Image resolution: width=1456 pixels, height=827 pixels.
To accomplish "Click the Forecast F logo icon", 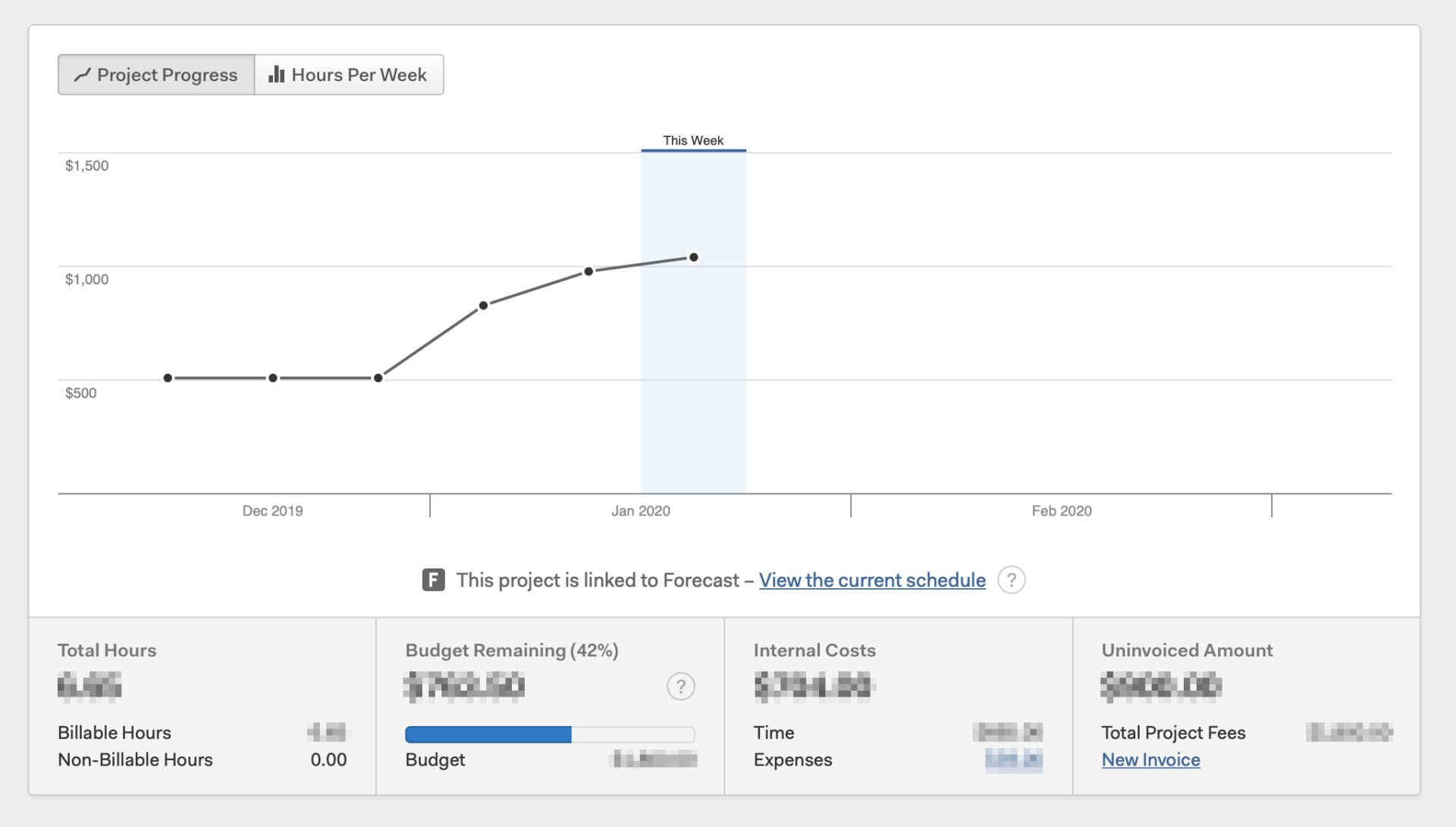I will [433, 580].
